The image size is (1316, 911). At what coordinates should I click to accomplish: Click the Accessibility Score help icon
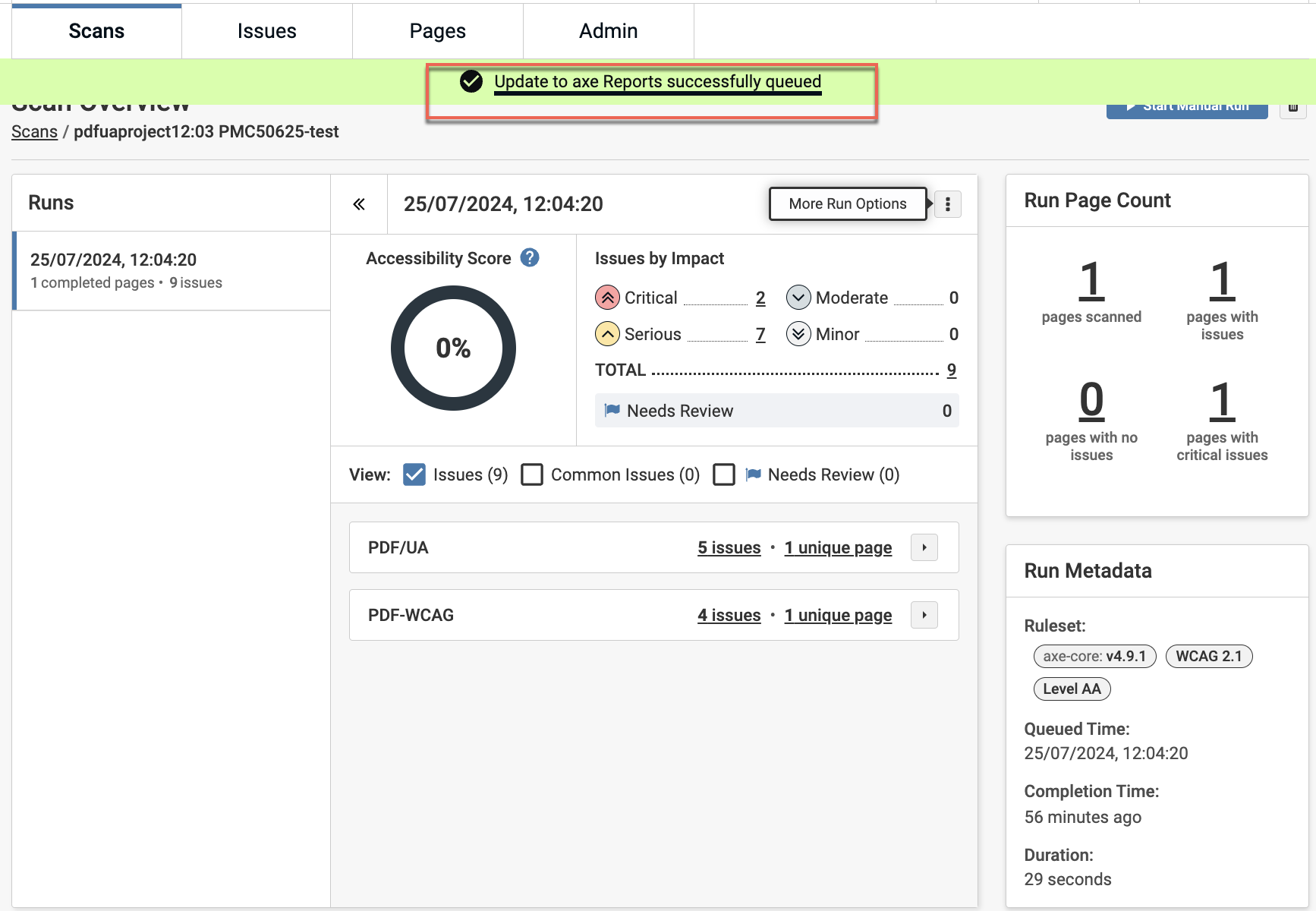[x=530, y=258]
